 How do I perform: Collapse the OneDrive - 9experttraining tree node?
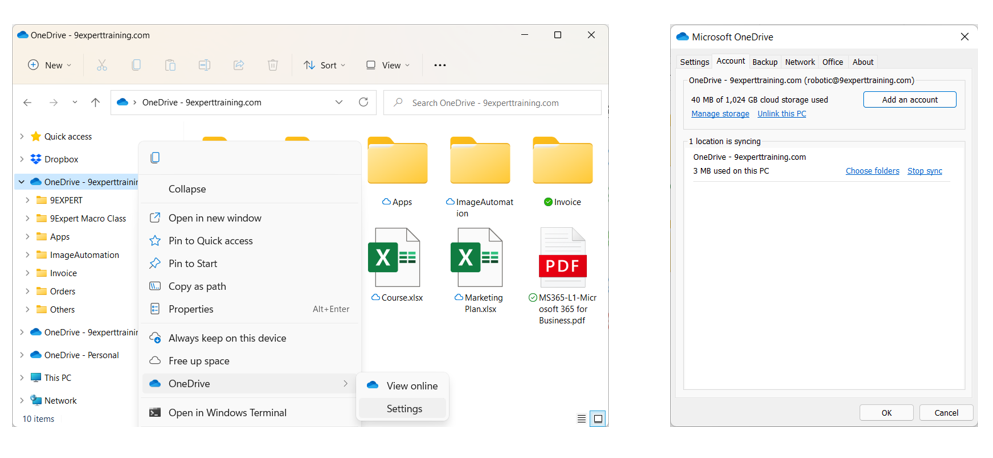tap(22, 182)
